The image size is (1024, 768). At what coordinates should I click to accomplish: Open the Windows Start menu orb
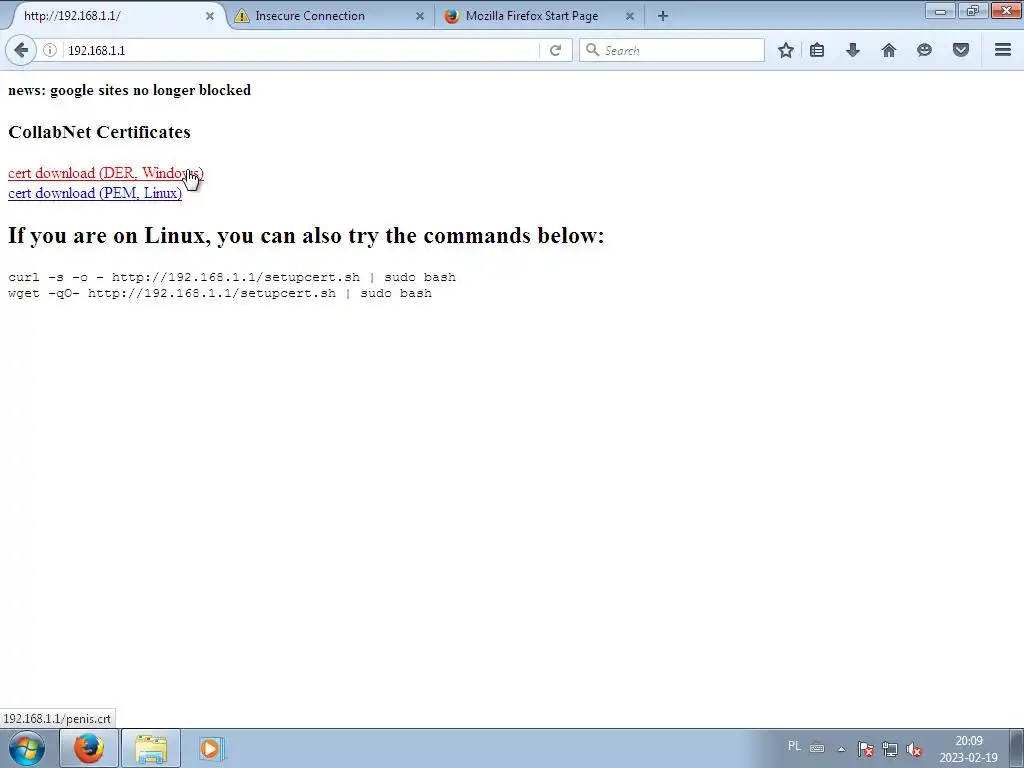pyautogui.click(x=26, y=748)
